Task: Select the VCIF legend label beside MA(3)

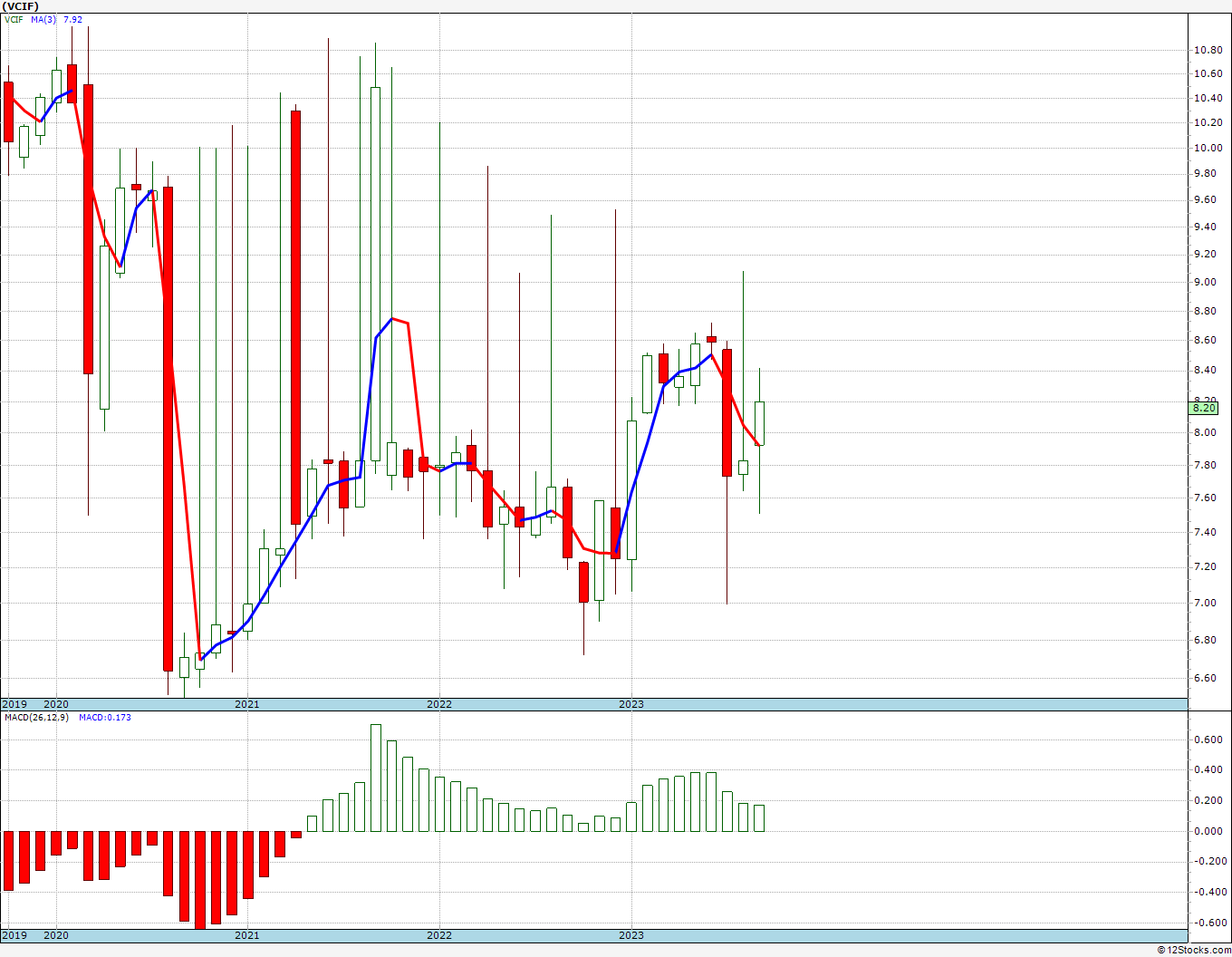Action: pos(14,20)
